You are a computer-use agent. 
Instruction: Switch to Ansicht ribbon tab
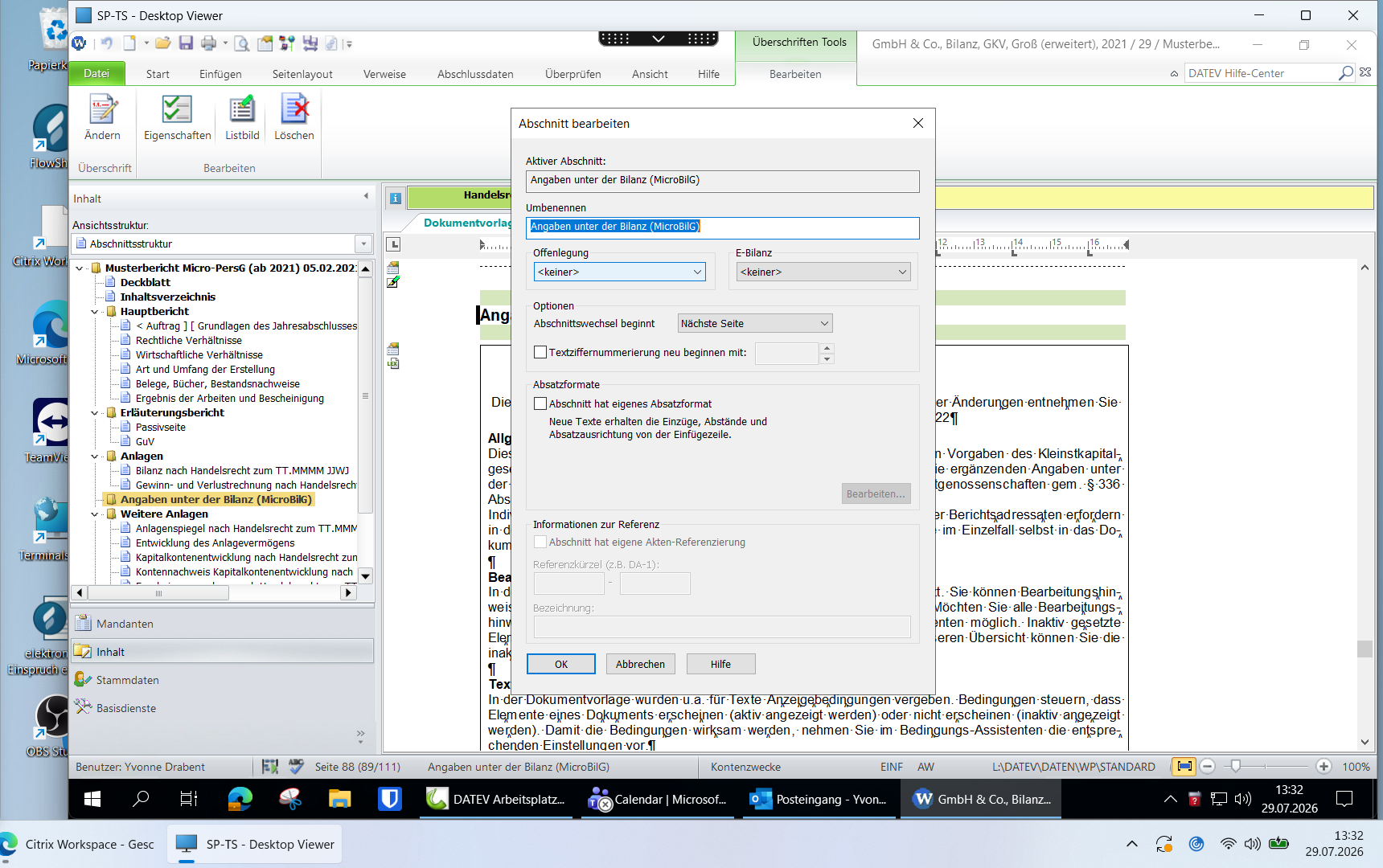pos(650,74)
